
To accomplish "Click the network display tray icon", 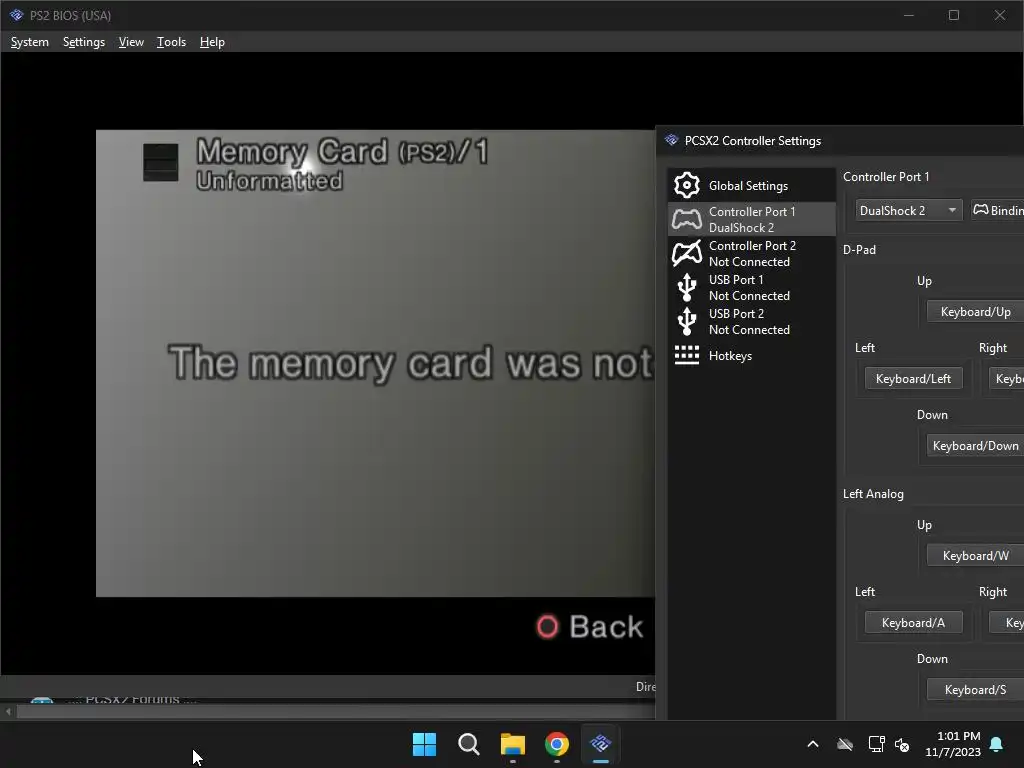I will 876,744.
